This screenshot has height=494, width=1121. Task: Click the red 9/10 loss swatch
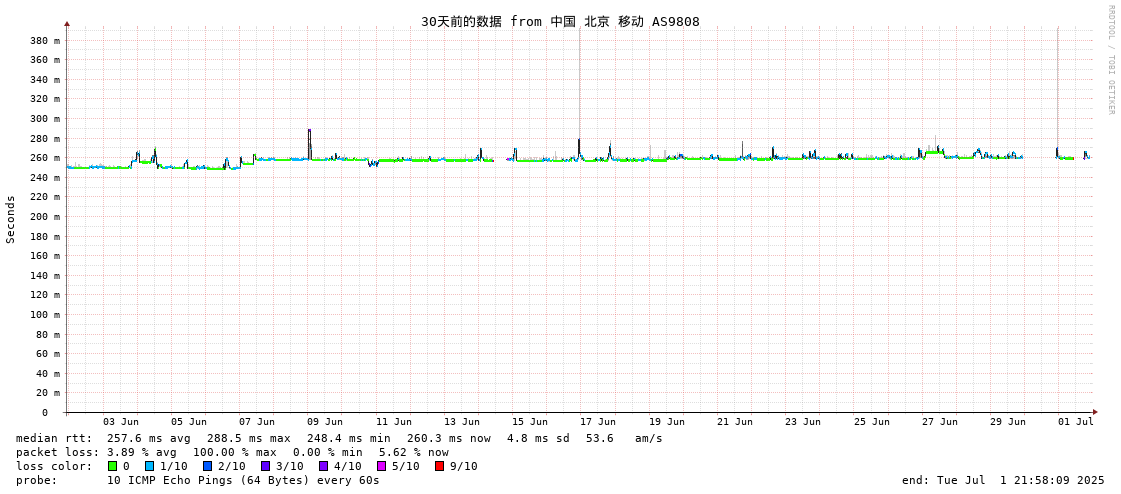pos(439,466)
